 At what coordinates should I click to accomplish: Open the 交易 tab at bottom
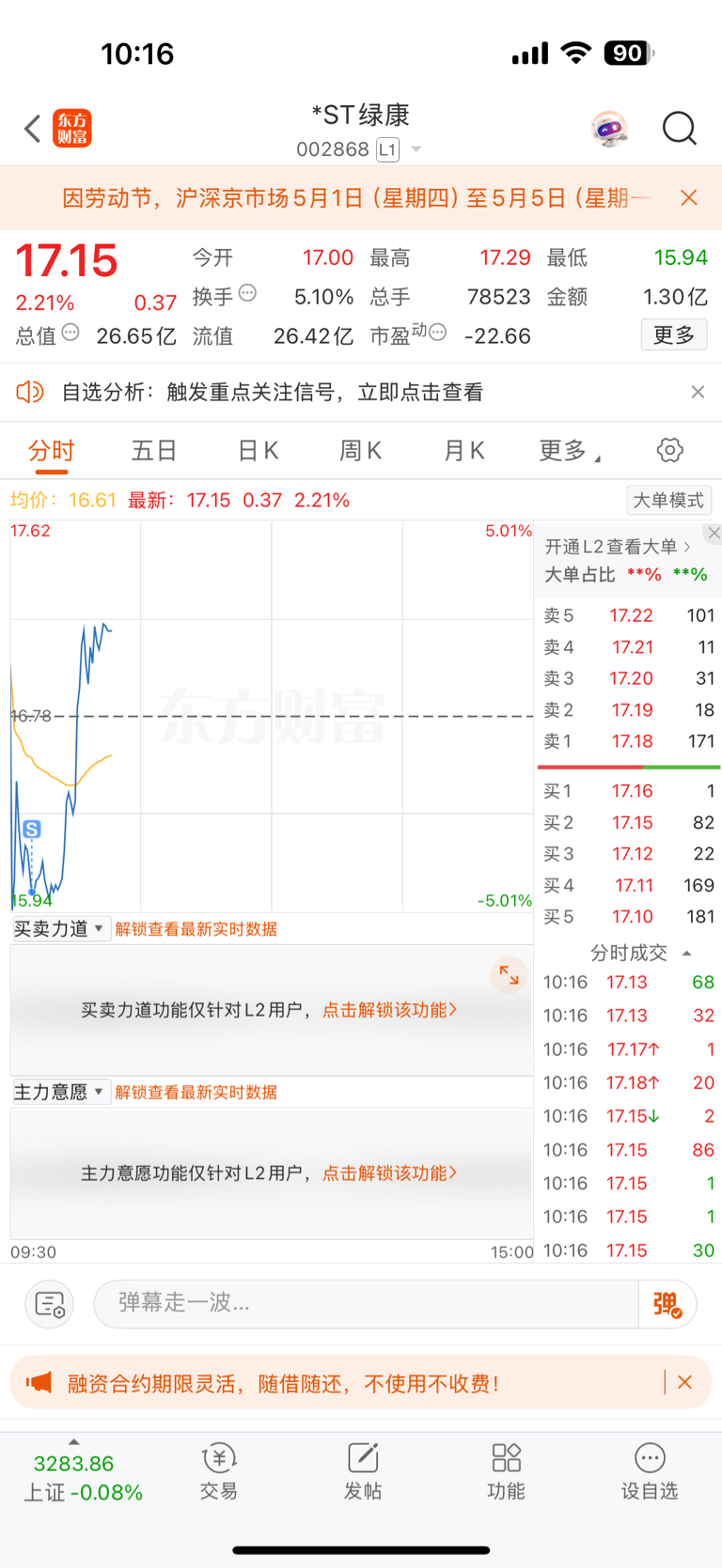click(x=218, y=1473)
